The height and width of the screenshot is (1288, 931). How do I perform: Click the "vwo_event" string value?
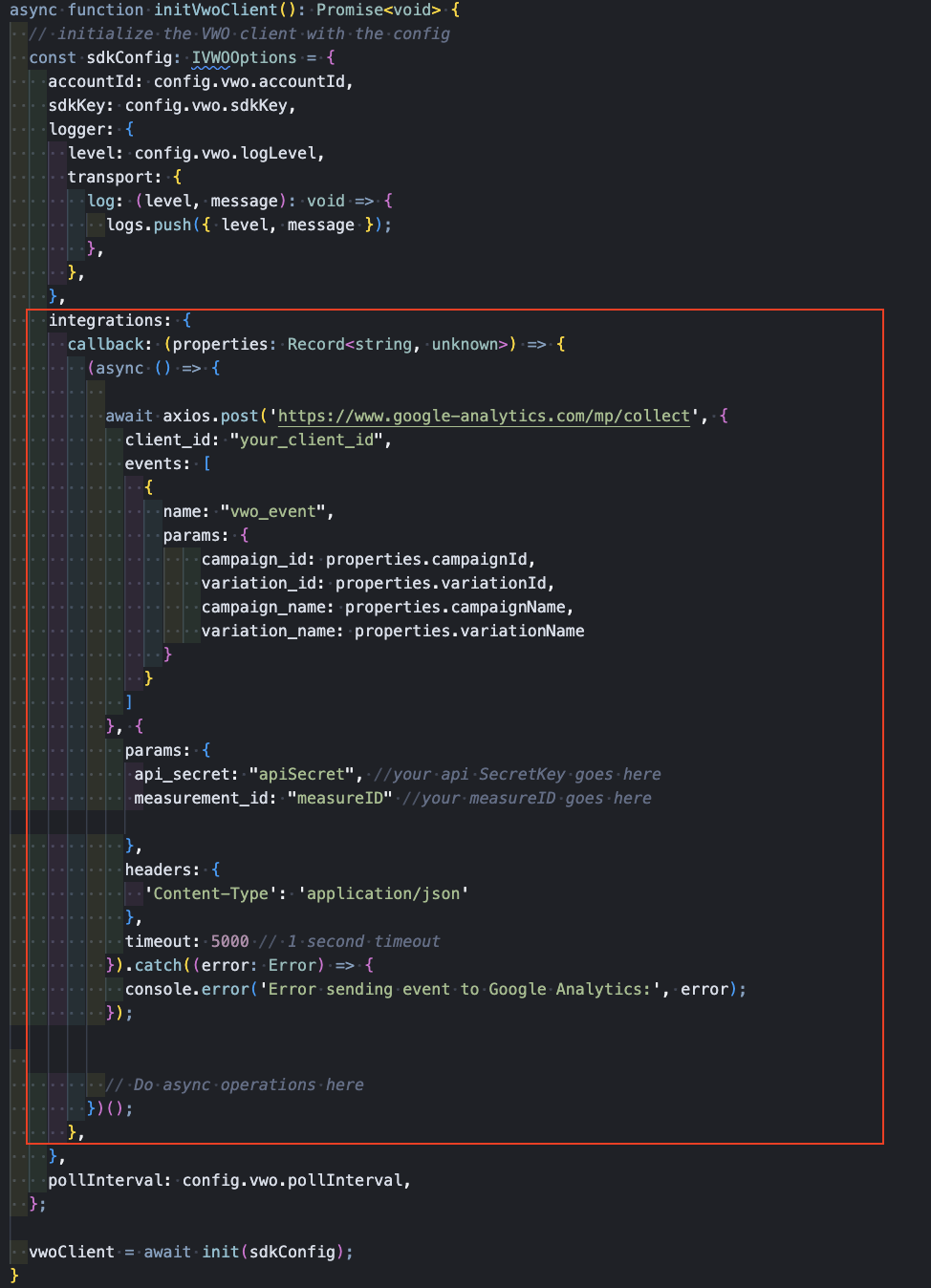click(272, 511)
